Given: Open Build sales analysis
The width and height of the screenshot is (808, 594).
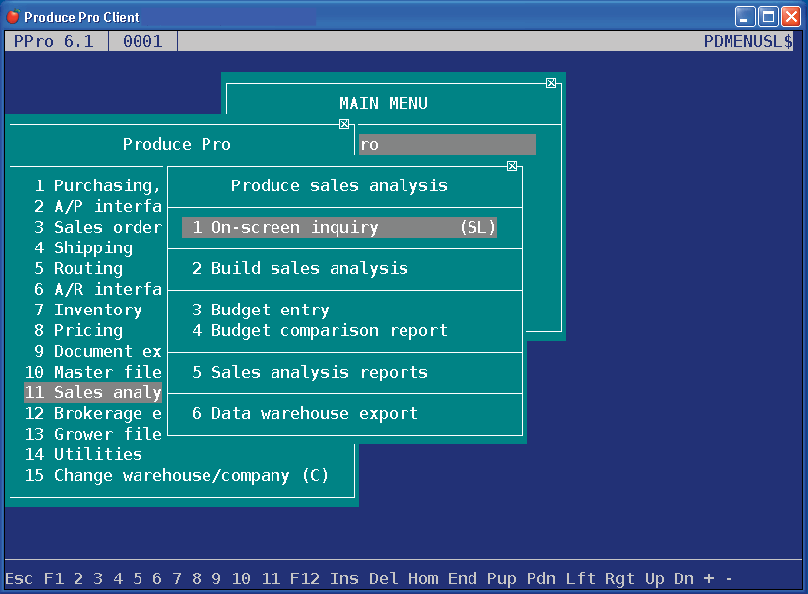Looking at the screenshot, I should (300, 268).
